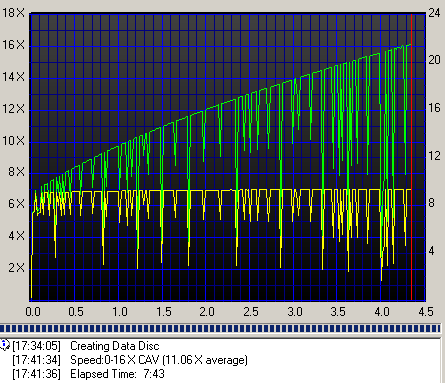The width and height of the screenshot is (445, 383).
Task: Click the red vertical end marker line
Action: pyautogui.click(x=411, y=157)
